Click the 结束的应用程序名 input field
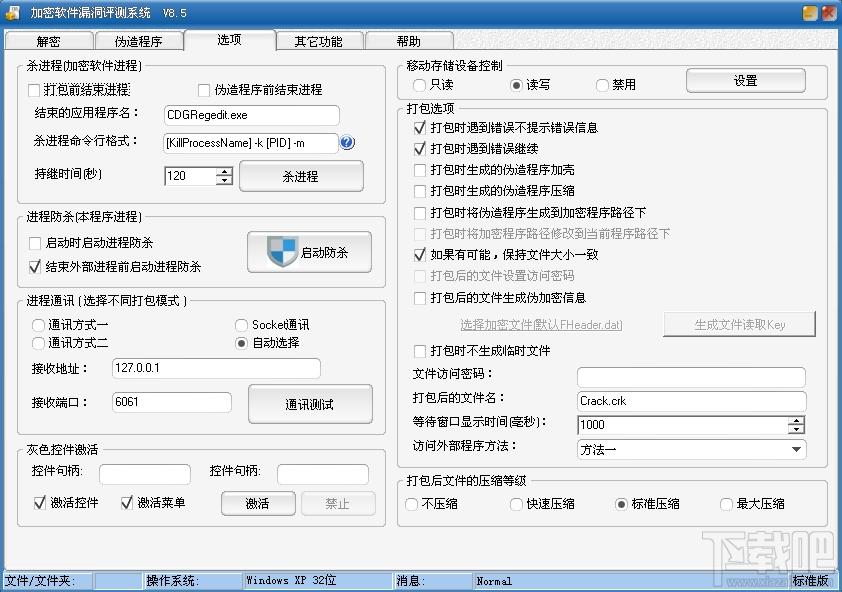842x592 pixels. pos(251,115)
